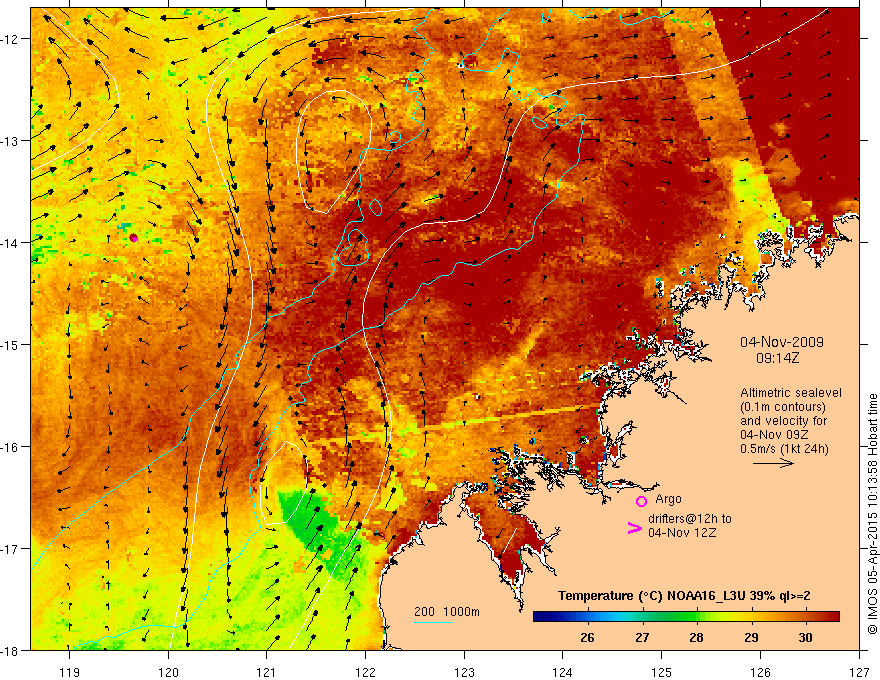Click the longitude axis label 122
The width and height of the screenshot is (880, 680).
pyautogui.click(x=365, y=672)
